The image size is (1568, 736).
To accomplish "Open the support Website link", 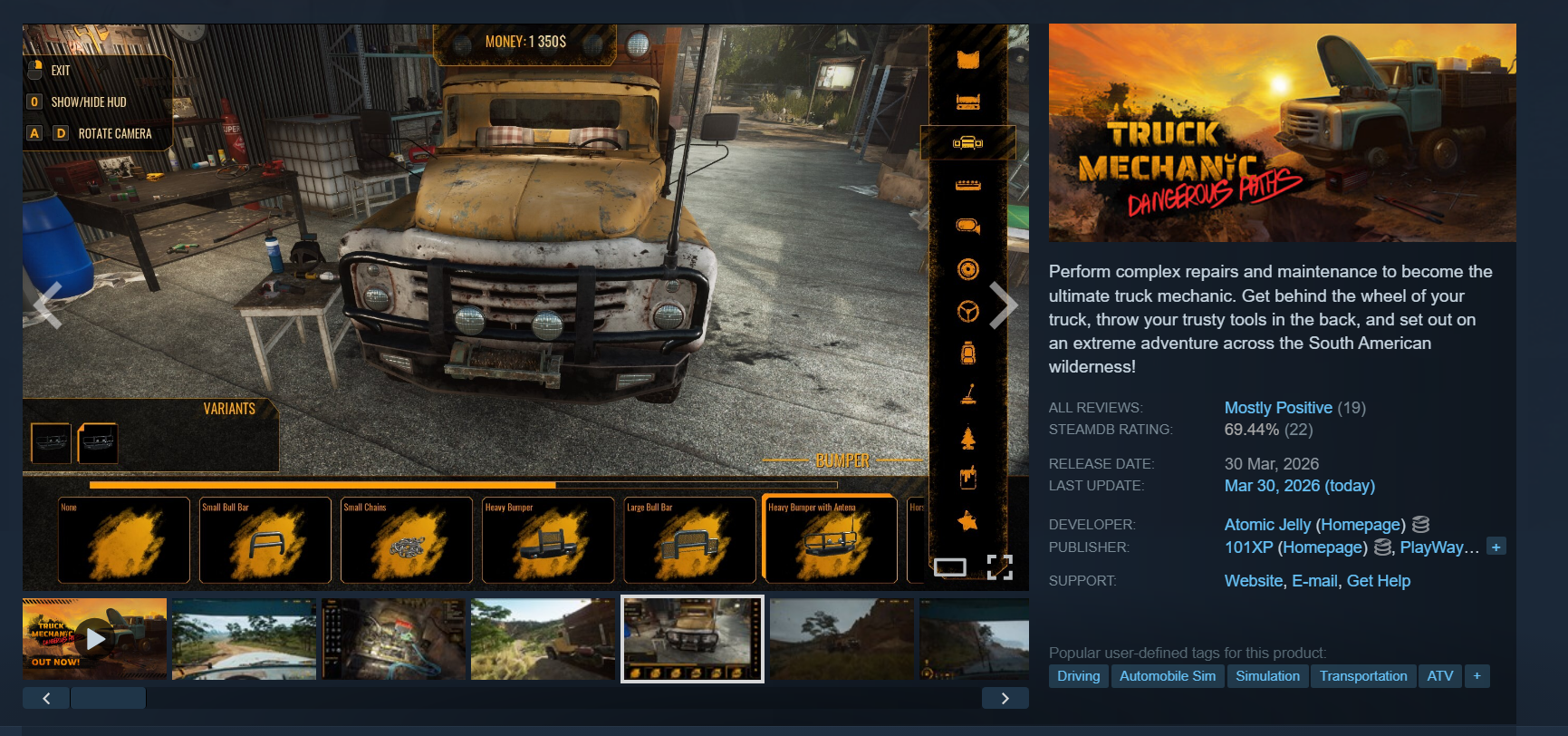I will [1254, 581].
